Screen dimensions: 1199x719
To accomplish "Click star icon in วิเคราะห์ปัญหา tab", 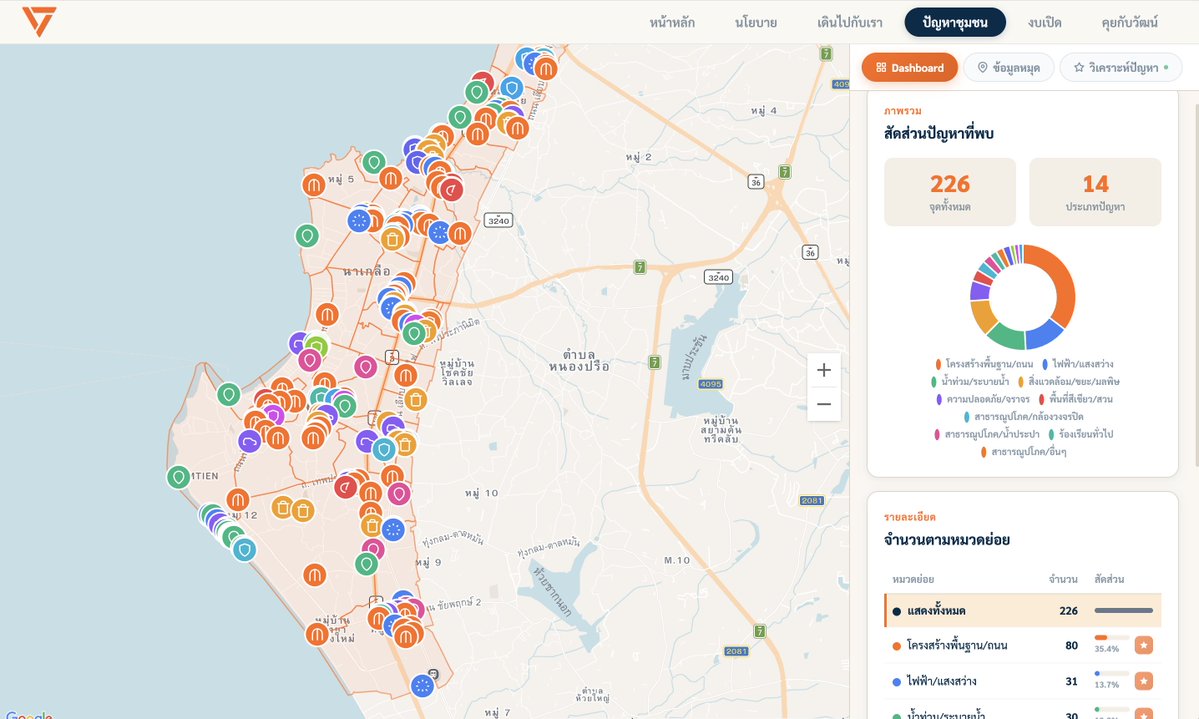I will 1079,67.
